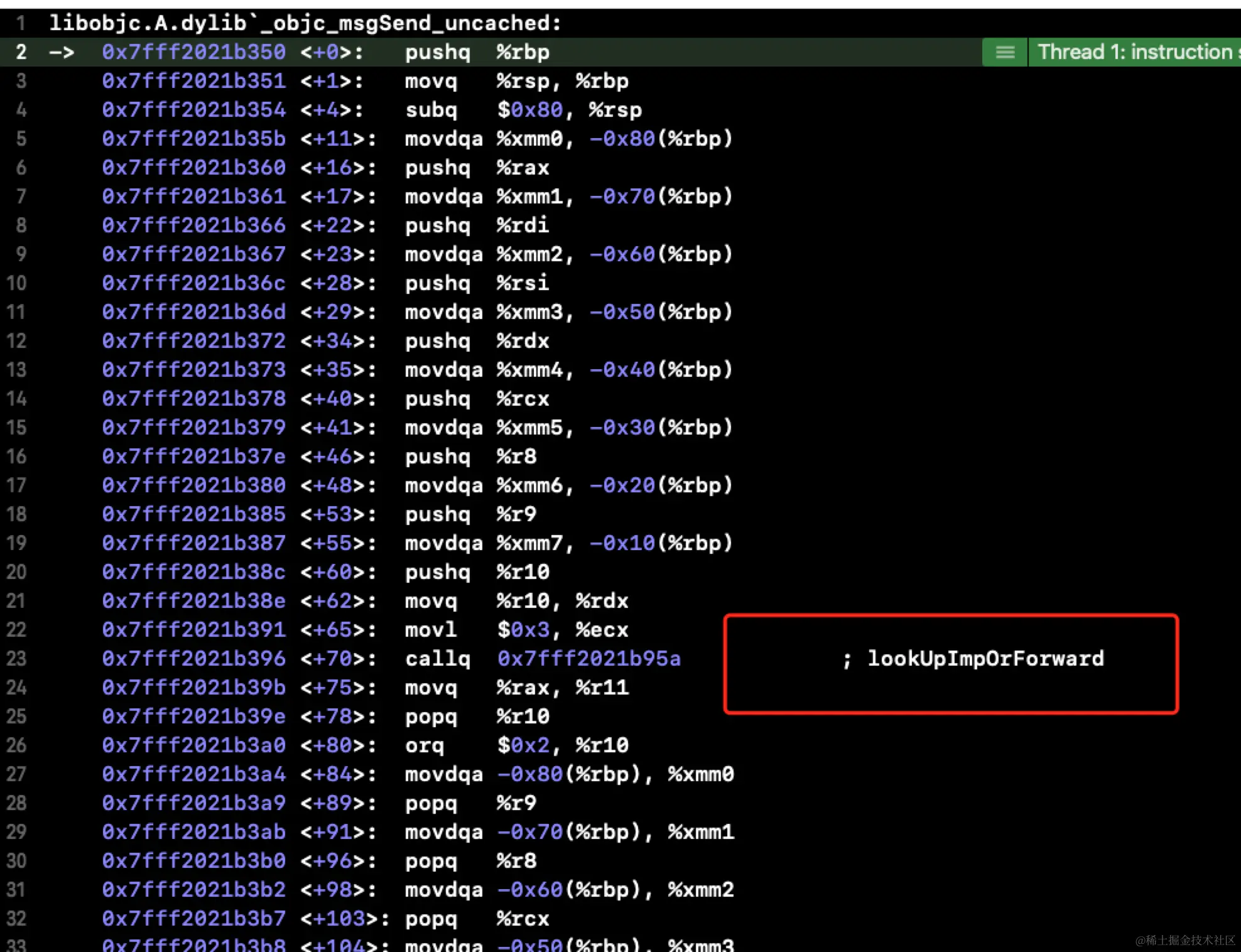Click line number 23 in gutter
The height and width of the screenshot is (952, 1241).
click(16, 659)
